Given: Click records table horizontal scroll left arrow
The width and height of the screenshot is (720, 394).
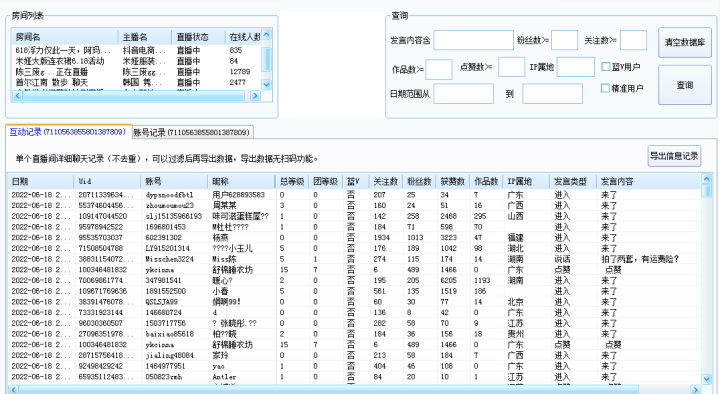Looking at the screenshot, I should click(x=13, y=390).
